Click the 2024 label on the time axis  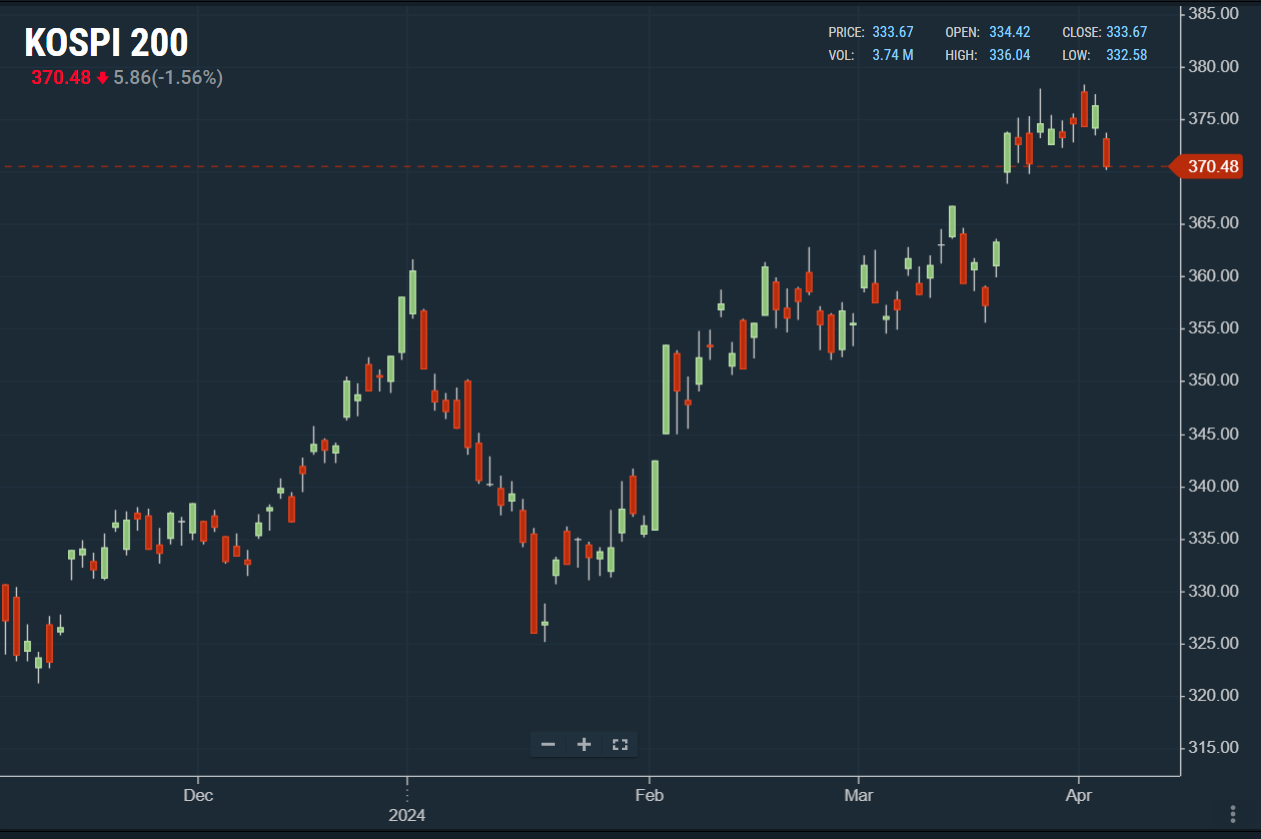coord(407,815)
